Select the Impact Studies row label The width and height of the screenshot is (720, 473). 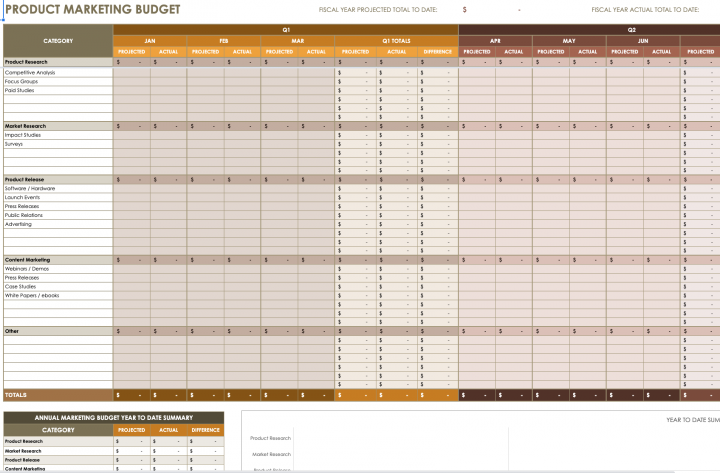click(x=23, y=135)
